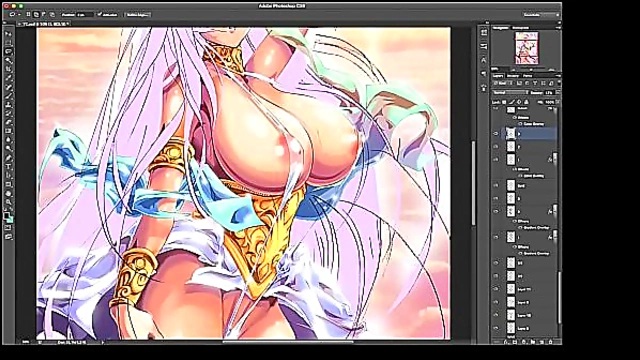640x360 pixels.
Task: Select the Path Selection tool
Action: pyautogui.click(x=8, y=176)
